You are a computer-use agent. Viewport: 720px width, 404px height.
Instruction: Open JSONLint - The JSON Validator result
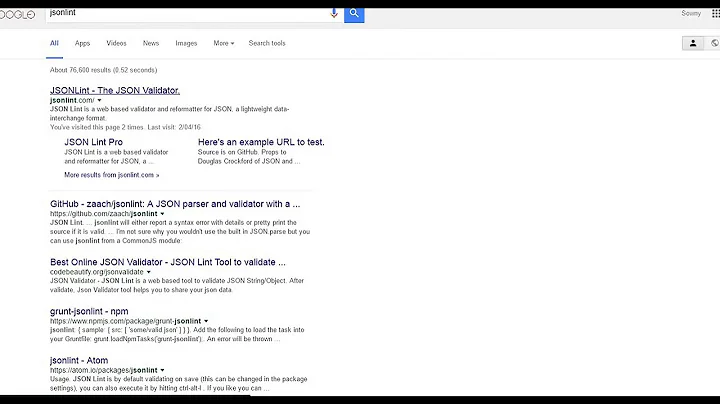pos(115,90)
